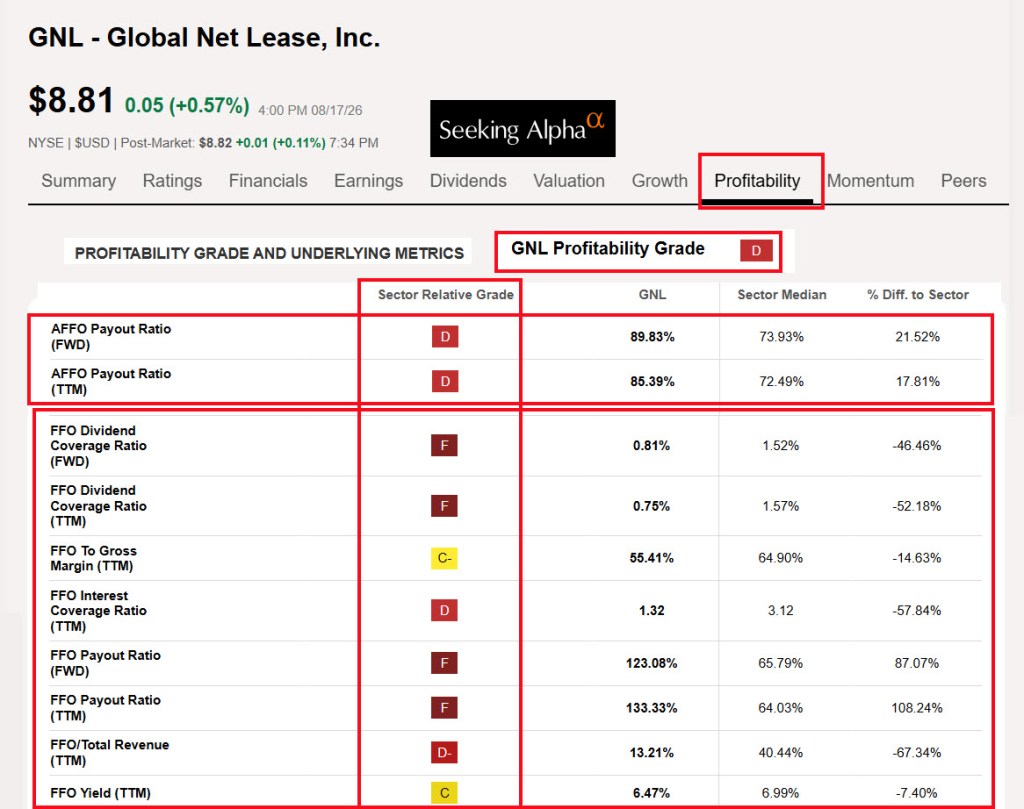Click D- grade for FFO/Total Revenue

point(444,753)
